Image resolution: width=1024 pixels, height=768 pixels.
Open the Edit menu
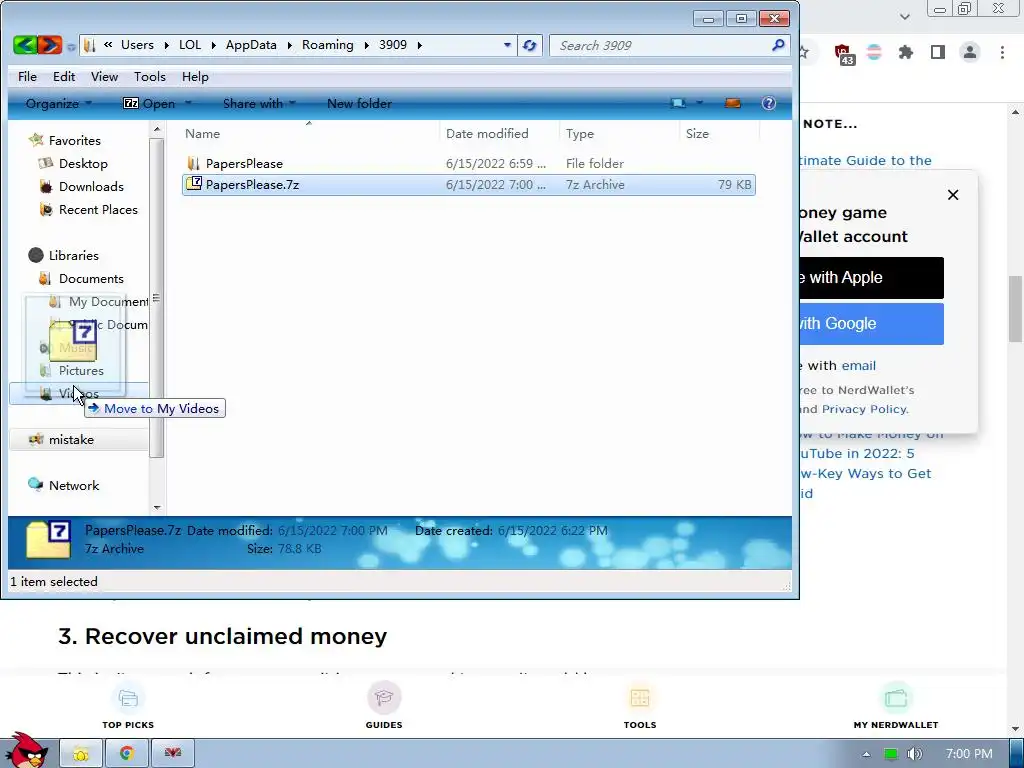point(64,76)
